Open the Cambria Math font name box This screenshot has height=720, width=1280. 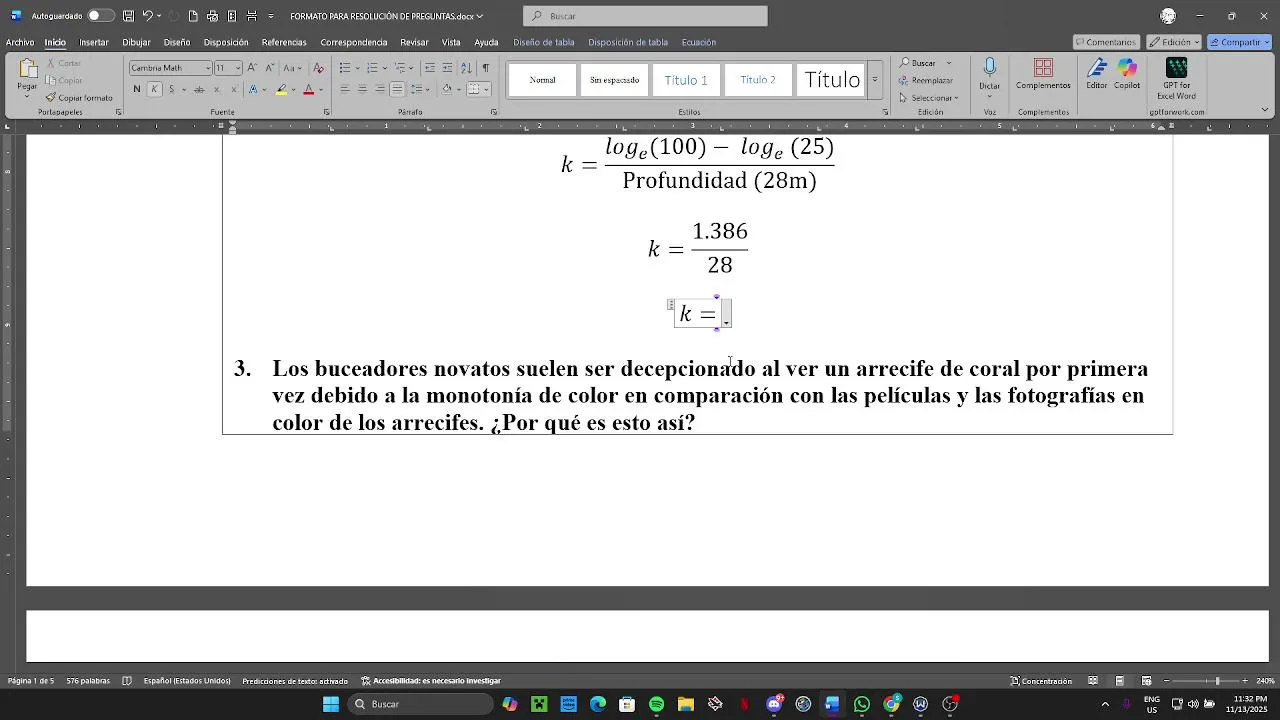point(171,68)
